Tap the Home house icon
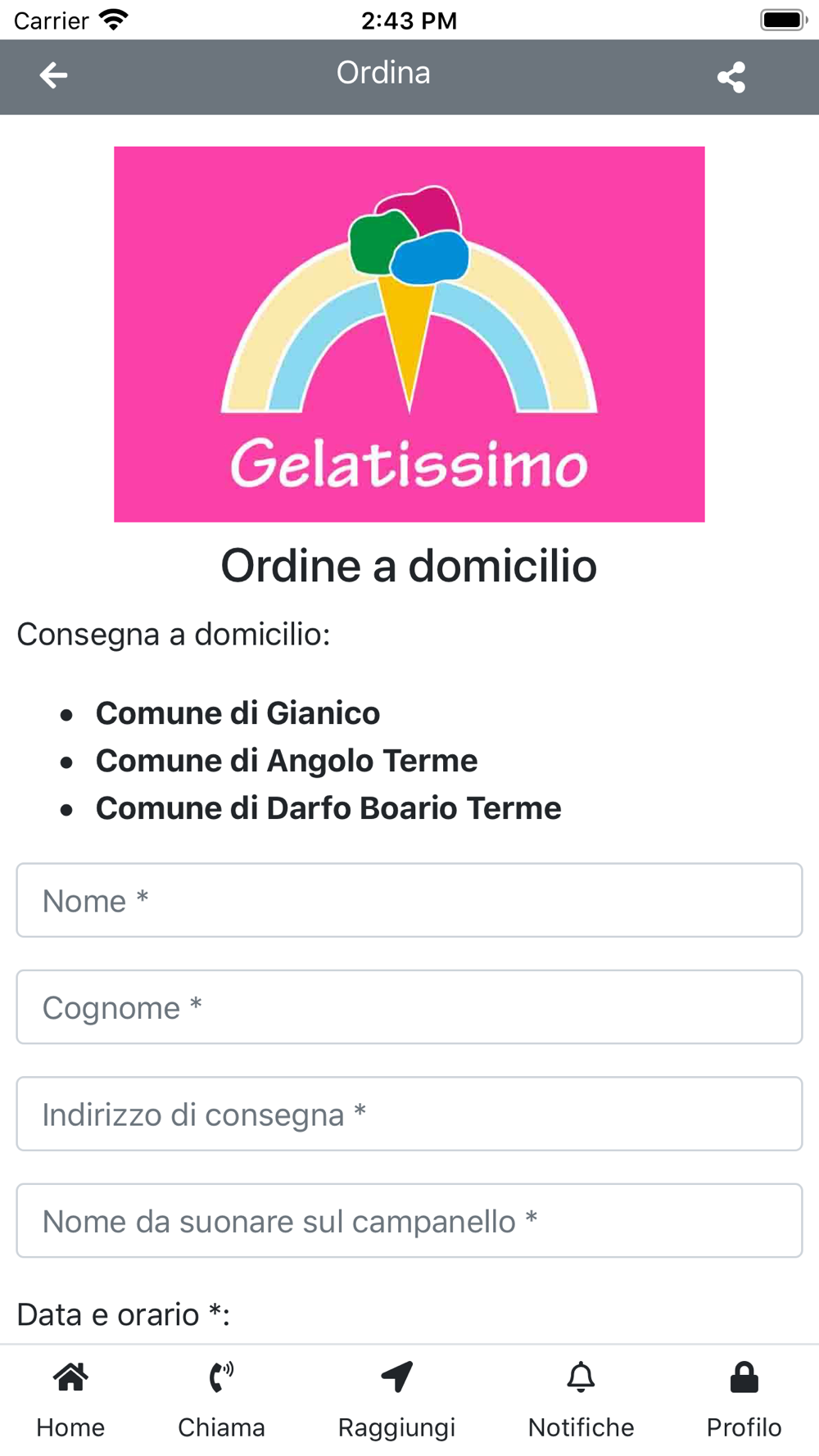 [70, 1377]
